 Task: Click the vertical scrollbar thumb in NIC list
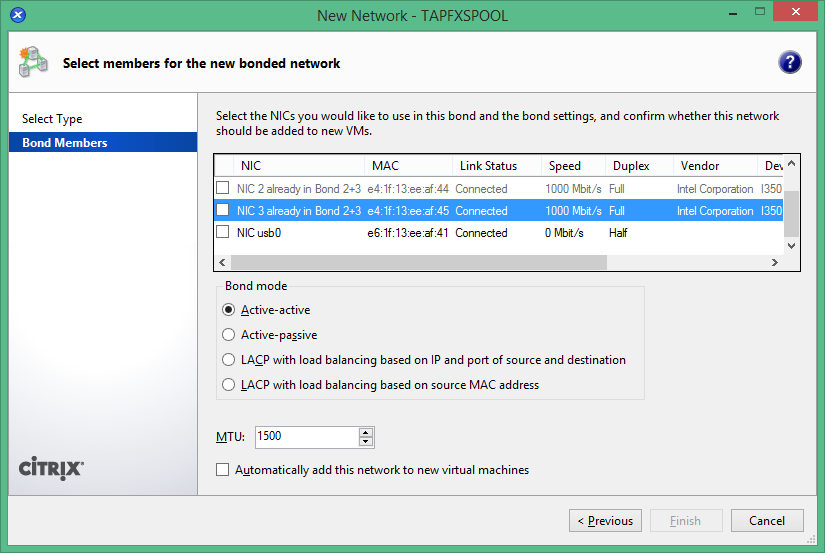[x=791, y=214]
